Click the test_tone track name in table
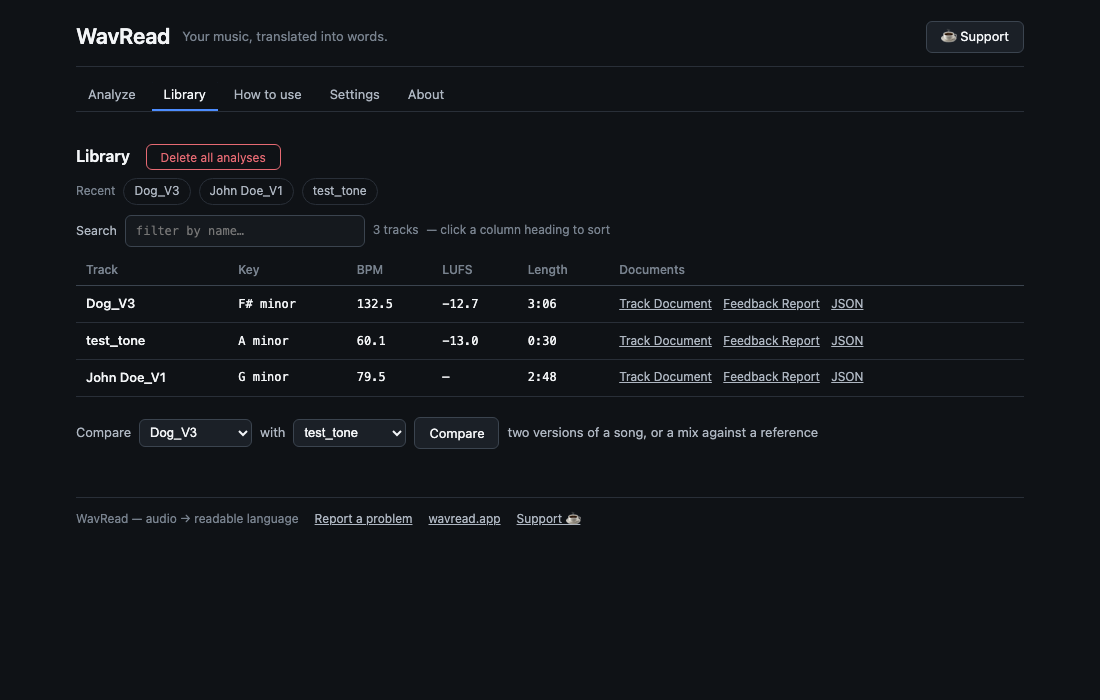 [115, 341]
